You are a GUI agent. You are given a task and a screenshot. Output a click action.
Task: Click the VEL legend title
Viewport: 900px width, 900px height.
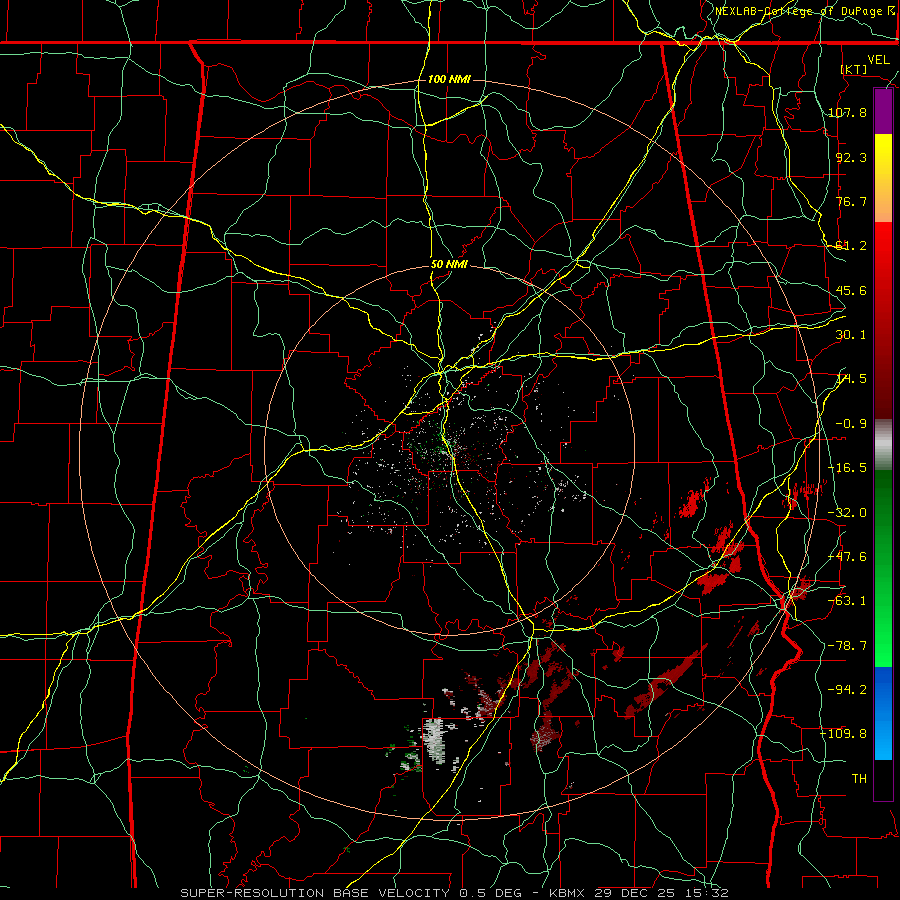(x=879, y=60)
